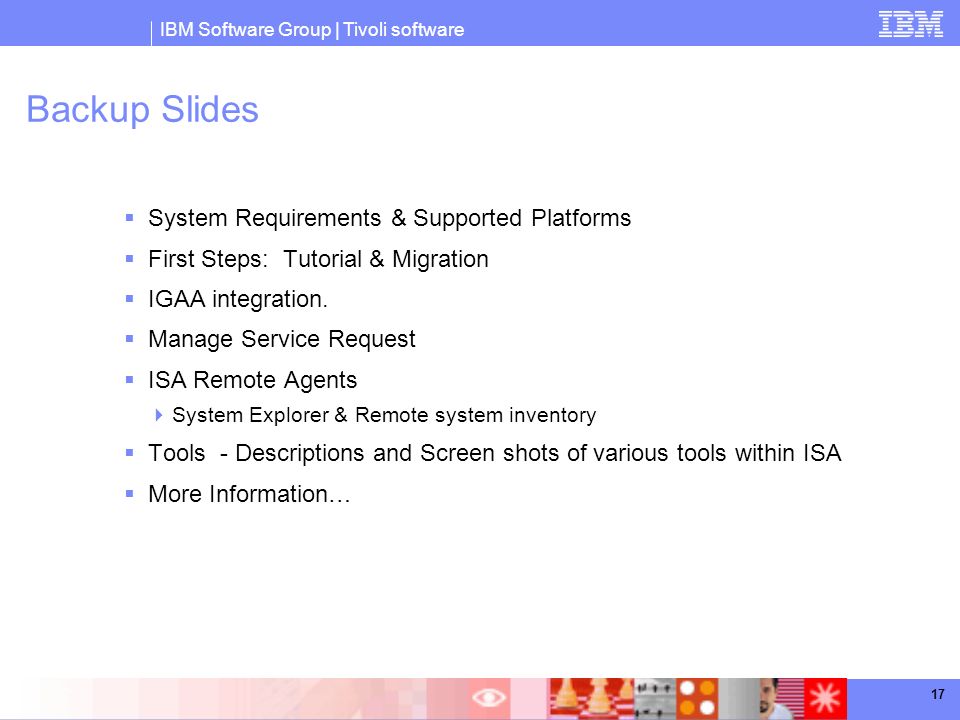Viewport: 960px width, 720px height.
Task: Click the "More Information…" bullet
Action: coord(249,494)
